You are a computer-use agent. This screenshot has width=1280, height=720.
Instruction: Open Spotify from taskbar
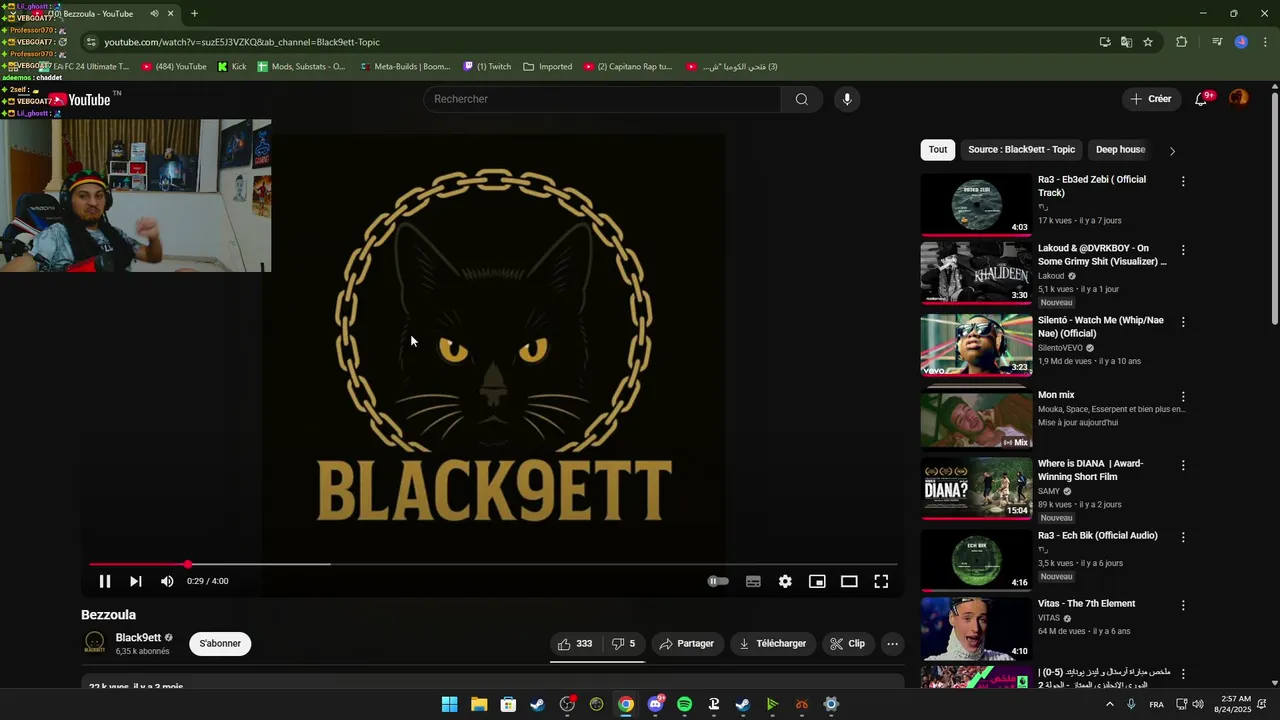pos(684,704)
